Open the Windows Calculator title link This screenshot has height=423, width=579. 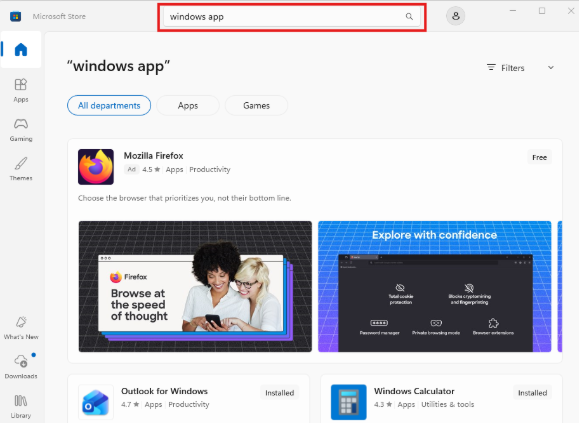tap(414, 391)
